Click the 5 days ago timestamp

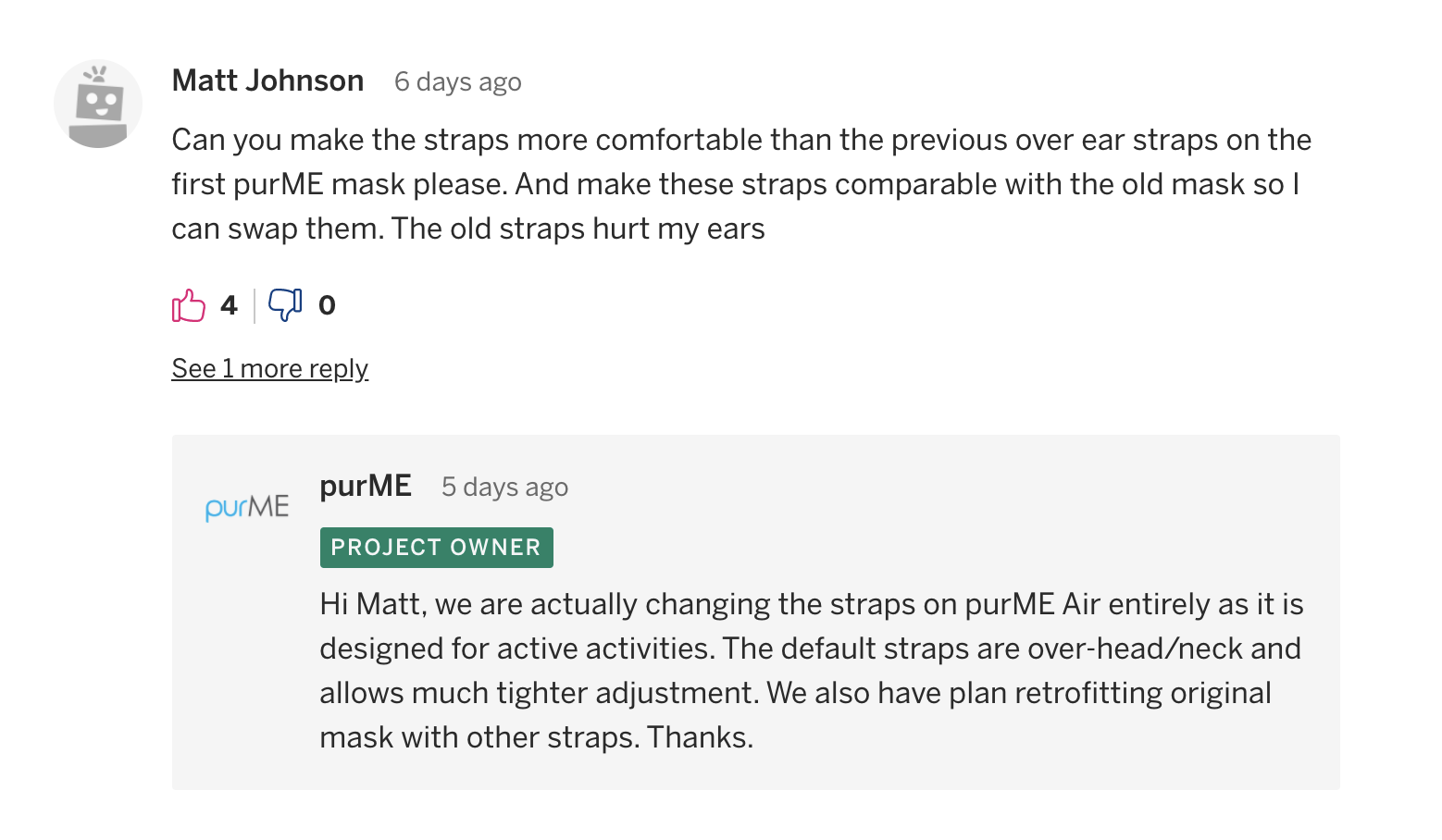[x=505, y=488]
